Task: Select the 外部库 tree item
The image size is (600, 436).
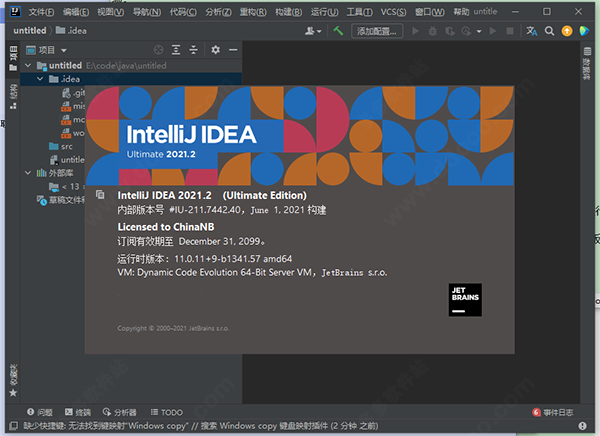Action: tap(55, 173)
